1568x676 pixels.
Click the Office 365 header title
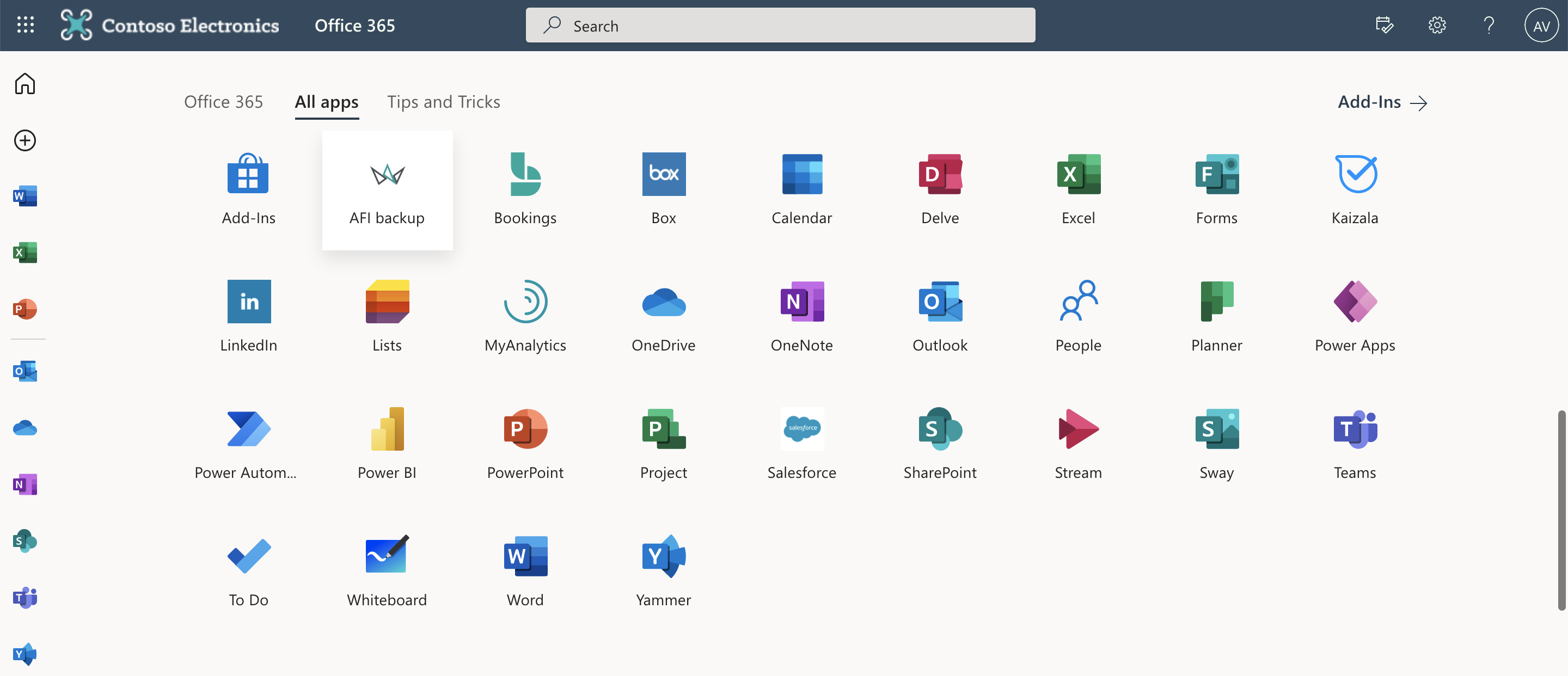pos(355,26)
